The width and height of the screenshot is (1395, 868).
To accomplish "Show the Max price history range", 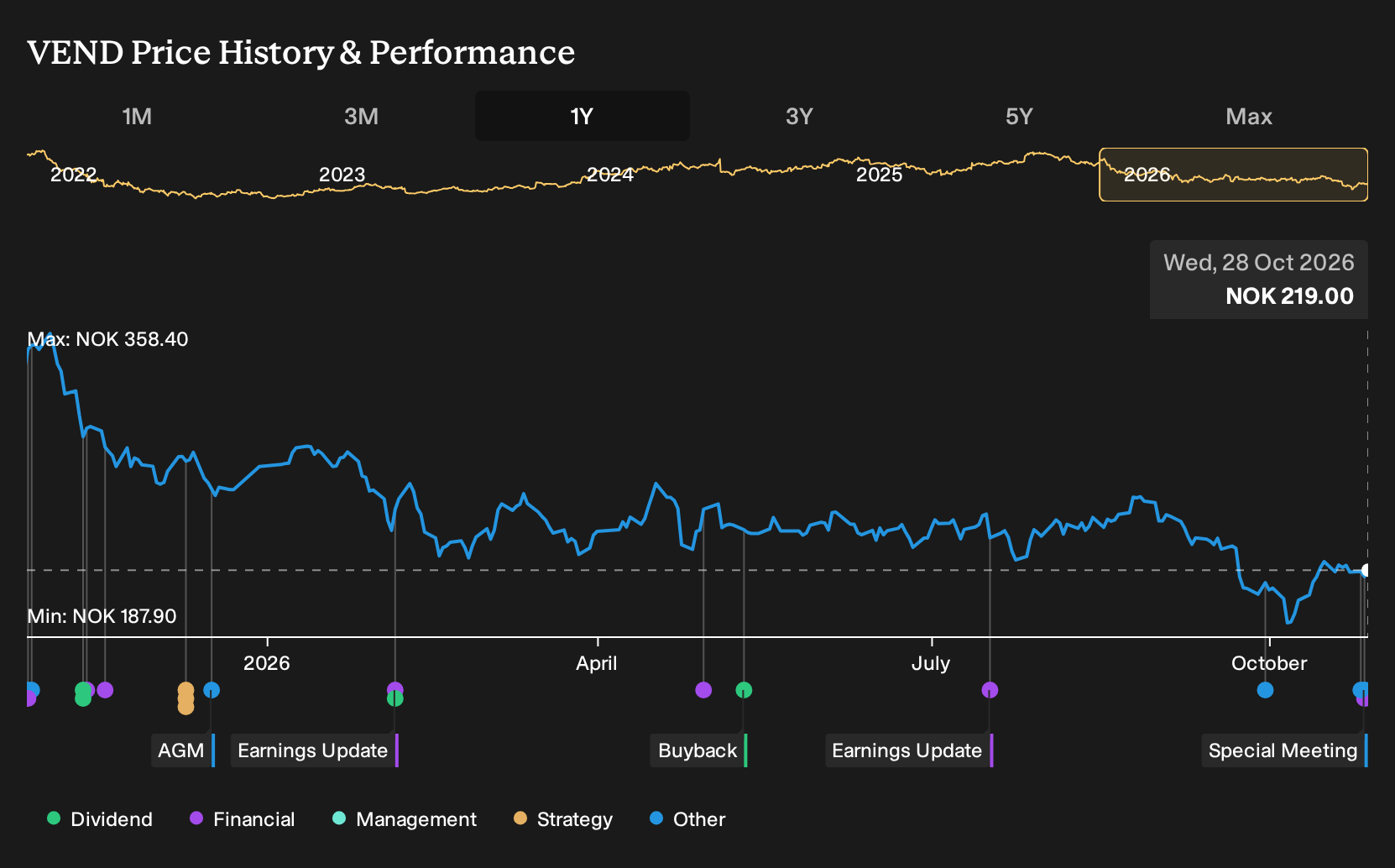I will click(1249, 116).
